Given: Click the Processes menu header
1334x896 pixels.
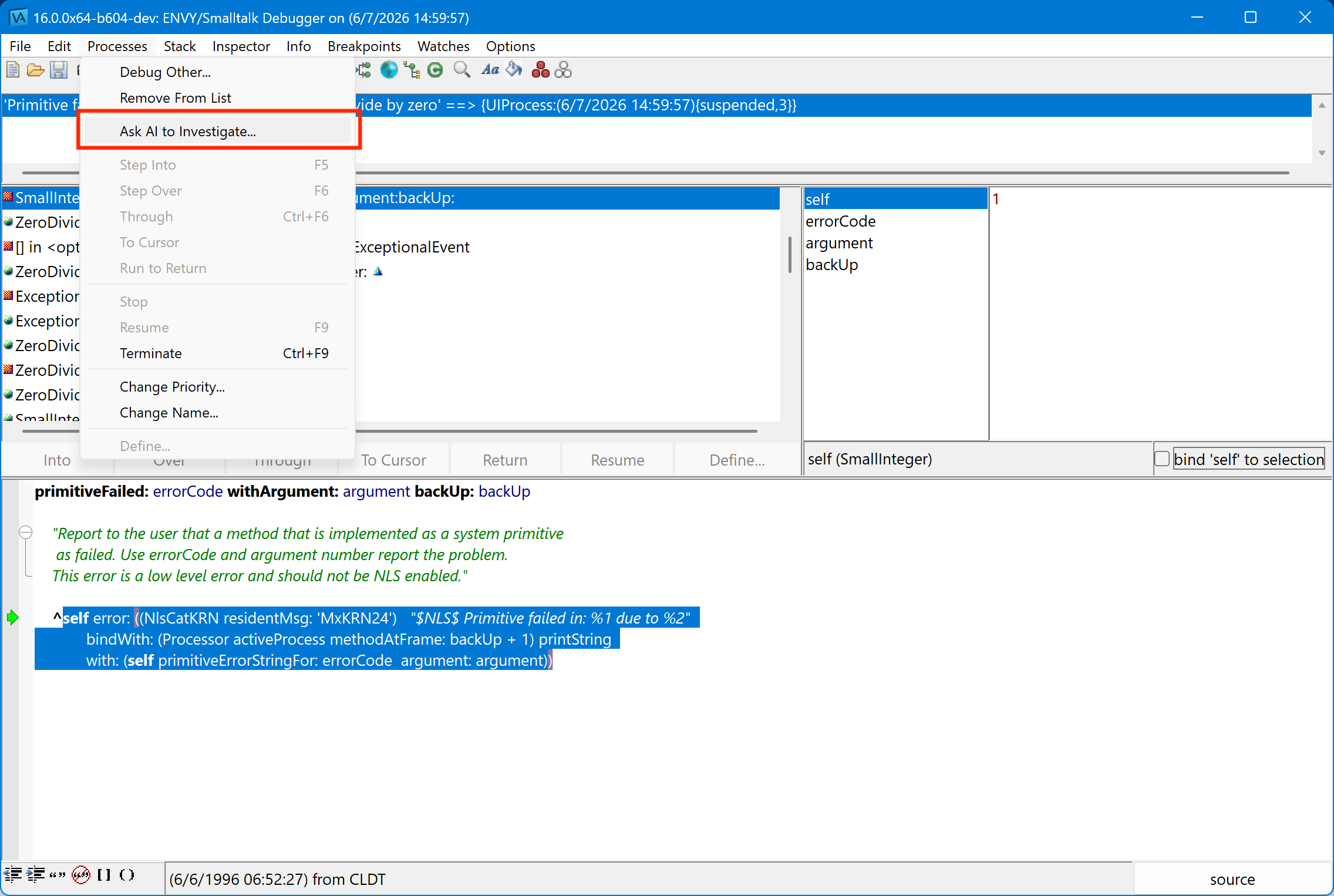Looking at the screenshot, I should [117, 46].
